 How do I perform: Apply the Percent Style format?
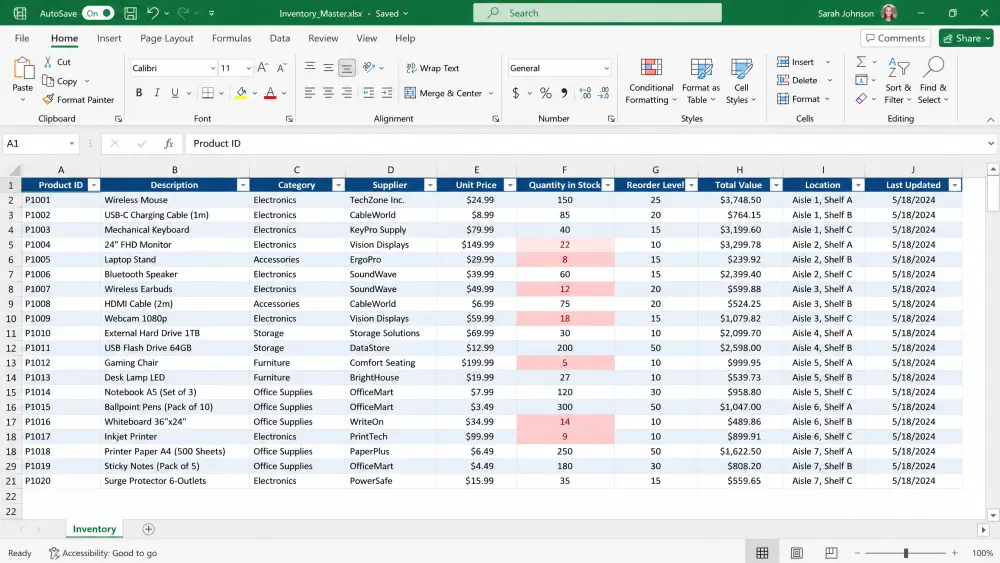point(546,93)
